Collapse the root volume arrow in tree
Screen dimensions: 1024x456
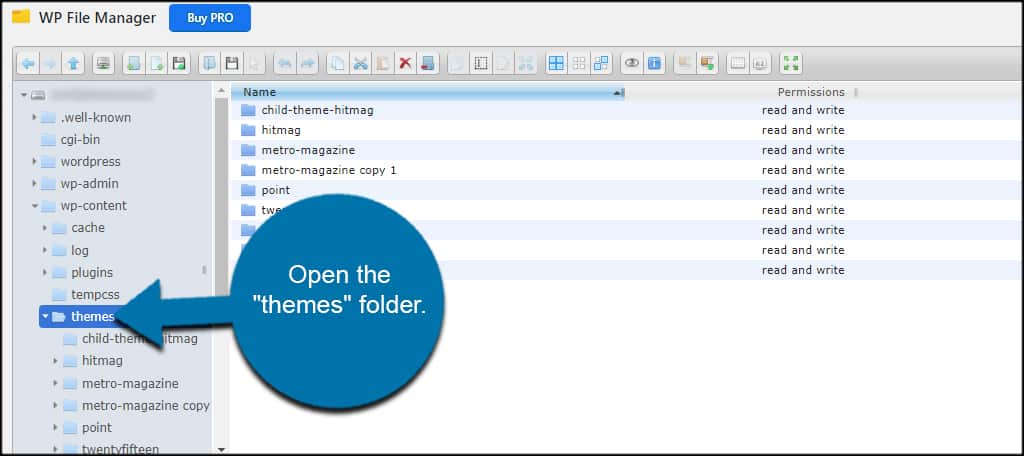click(24, 95)
